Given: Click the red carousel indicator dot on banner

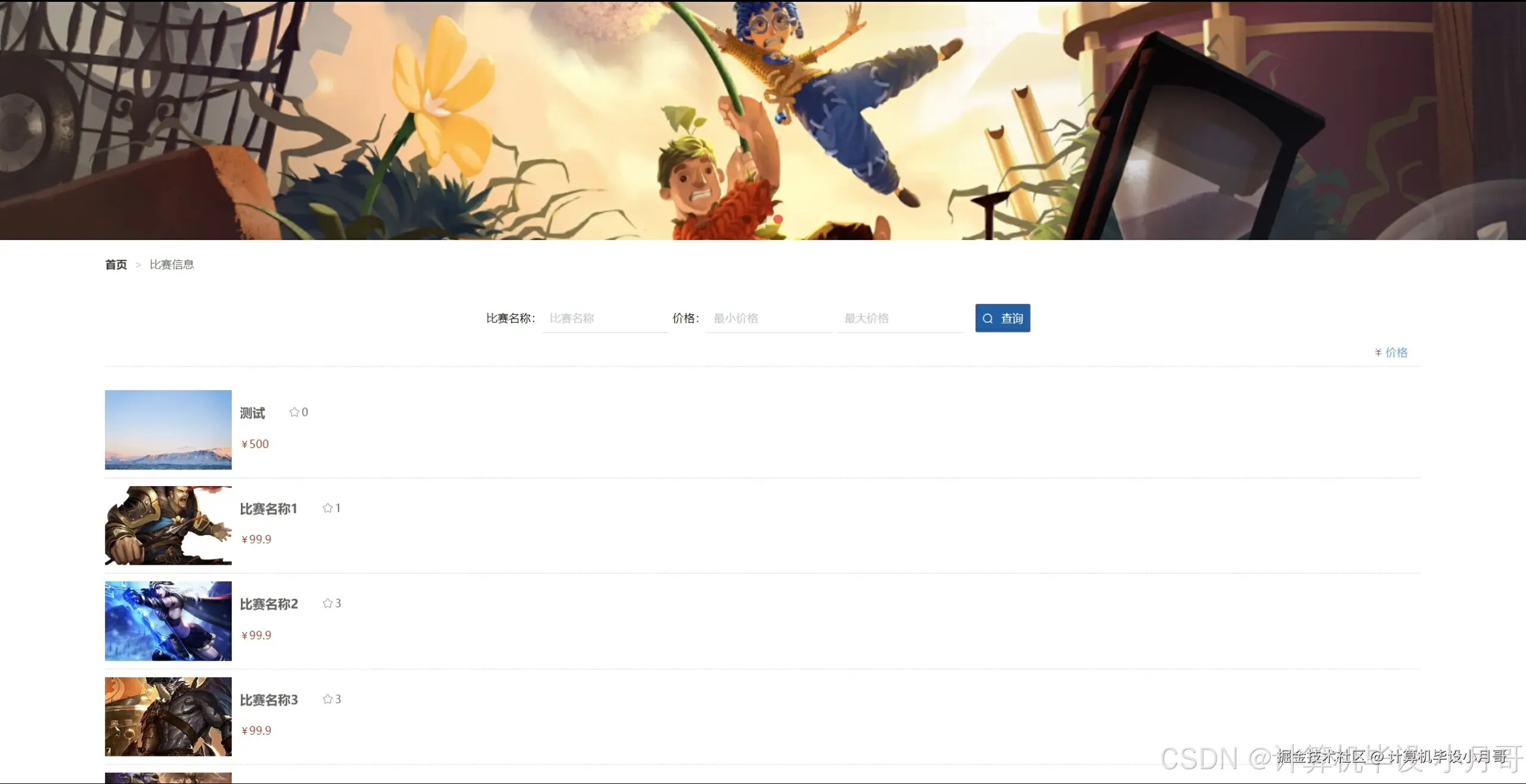Looking at the screenshot, I should (x=778, y=219).
